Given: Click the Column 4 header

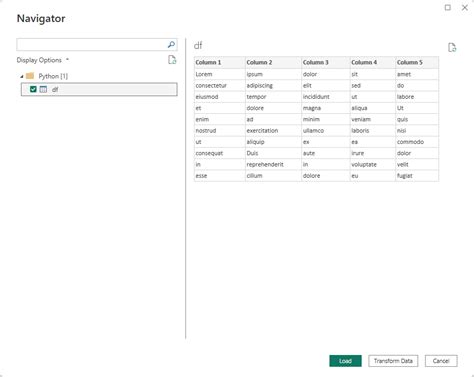Looking at the screenshot, I should [373, 63].
